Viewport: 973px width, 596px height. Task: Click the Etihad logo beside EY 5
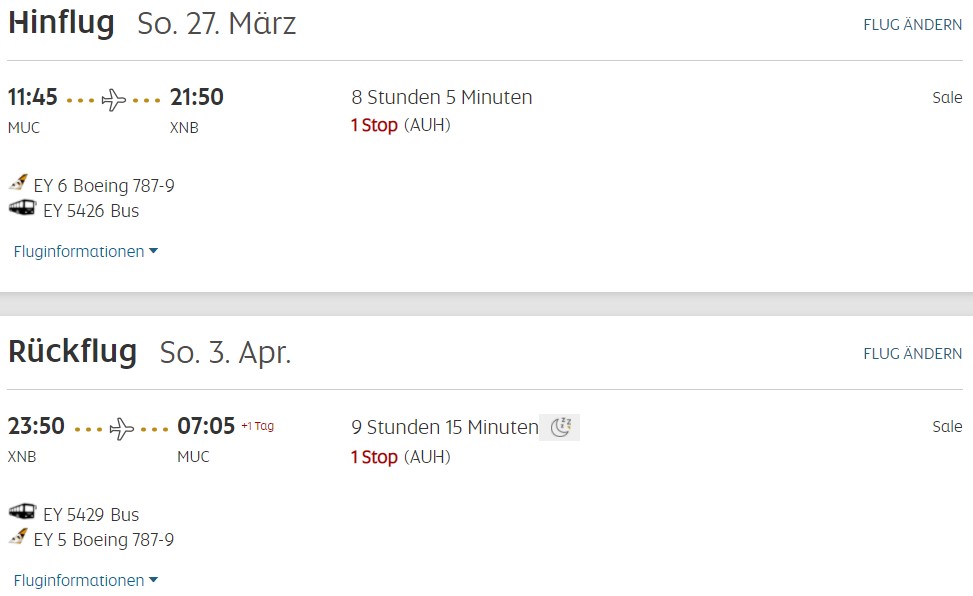click(x=18, y=537)
